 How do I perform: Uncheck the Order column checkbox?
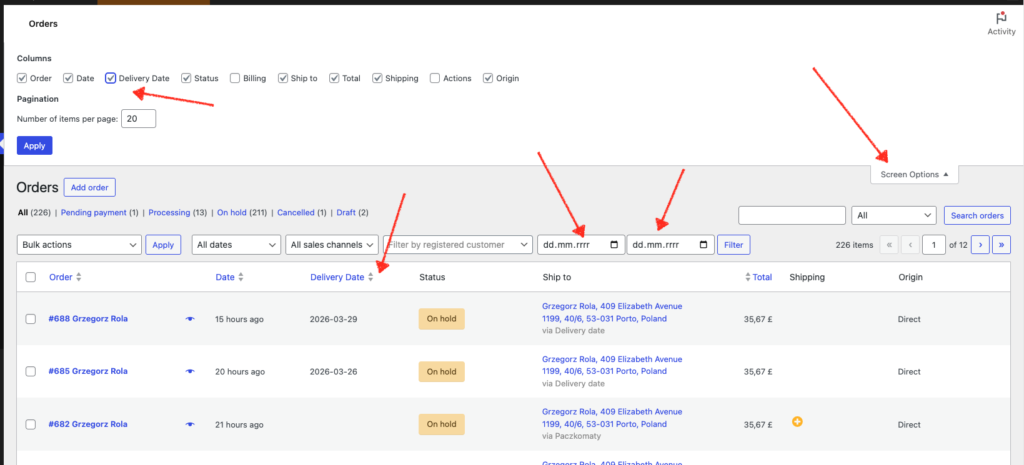click(22, 78)
